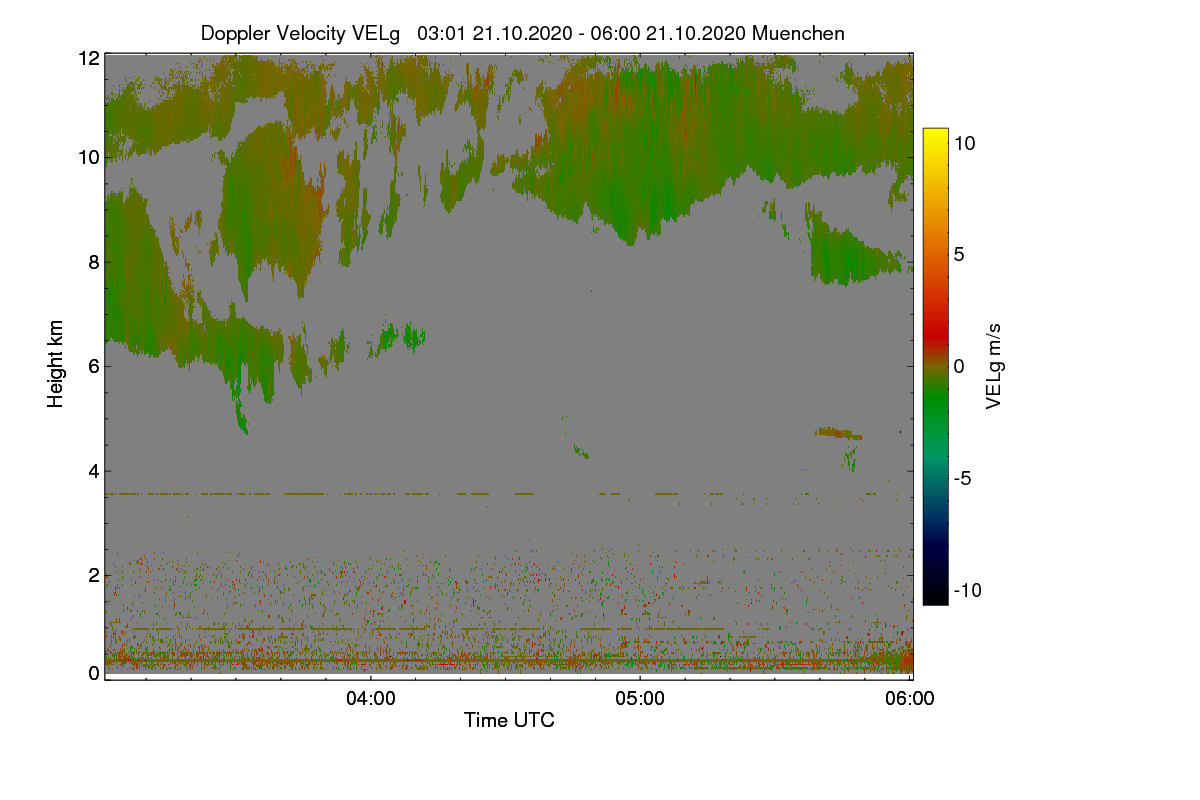Click the '8' height axis label
This screenshot has width=1200, height=800.
pos(93,262)
